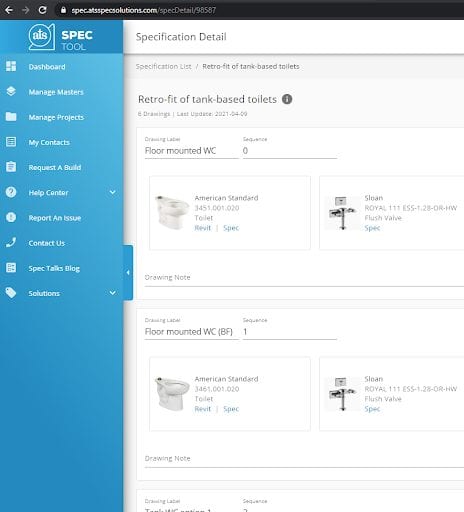Viewport: 464px width, 512px height.
Task: Click Drawing Note field under Floor mounted WC
Action: click(x=304, y=278)
